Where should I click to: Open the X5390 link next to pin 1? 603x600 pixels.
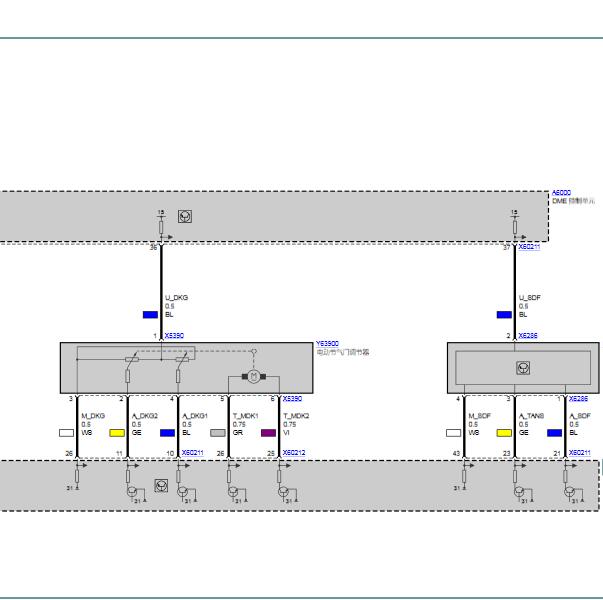point(174,336)
